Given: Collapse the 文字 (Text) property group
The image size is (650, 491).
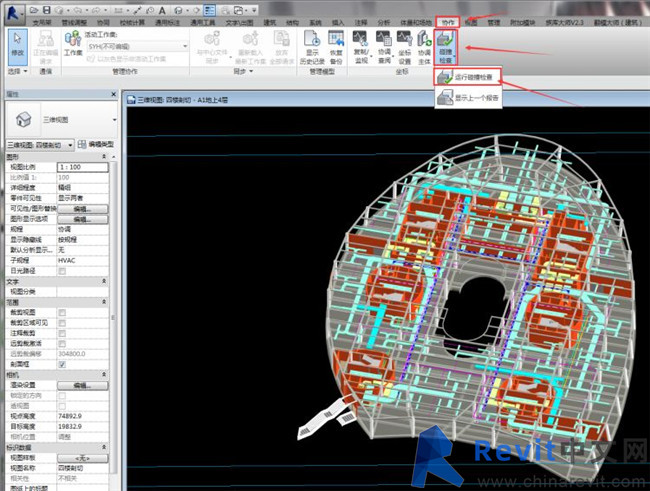Looking at the screenshot, I should 104,281.
